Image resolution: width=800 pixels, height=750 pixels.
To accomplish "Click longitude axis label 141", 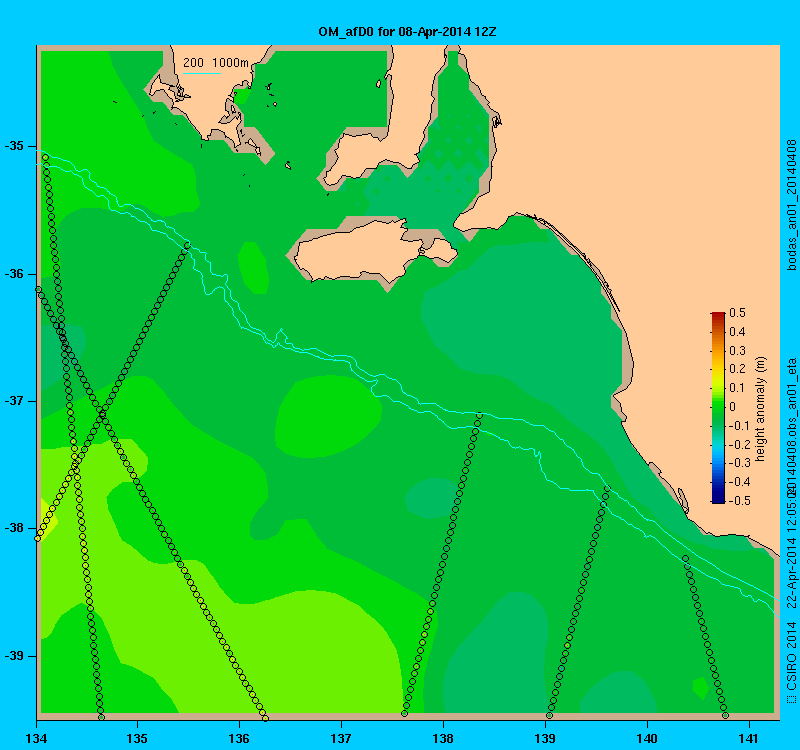I will coord(749,738).
